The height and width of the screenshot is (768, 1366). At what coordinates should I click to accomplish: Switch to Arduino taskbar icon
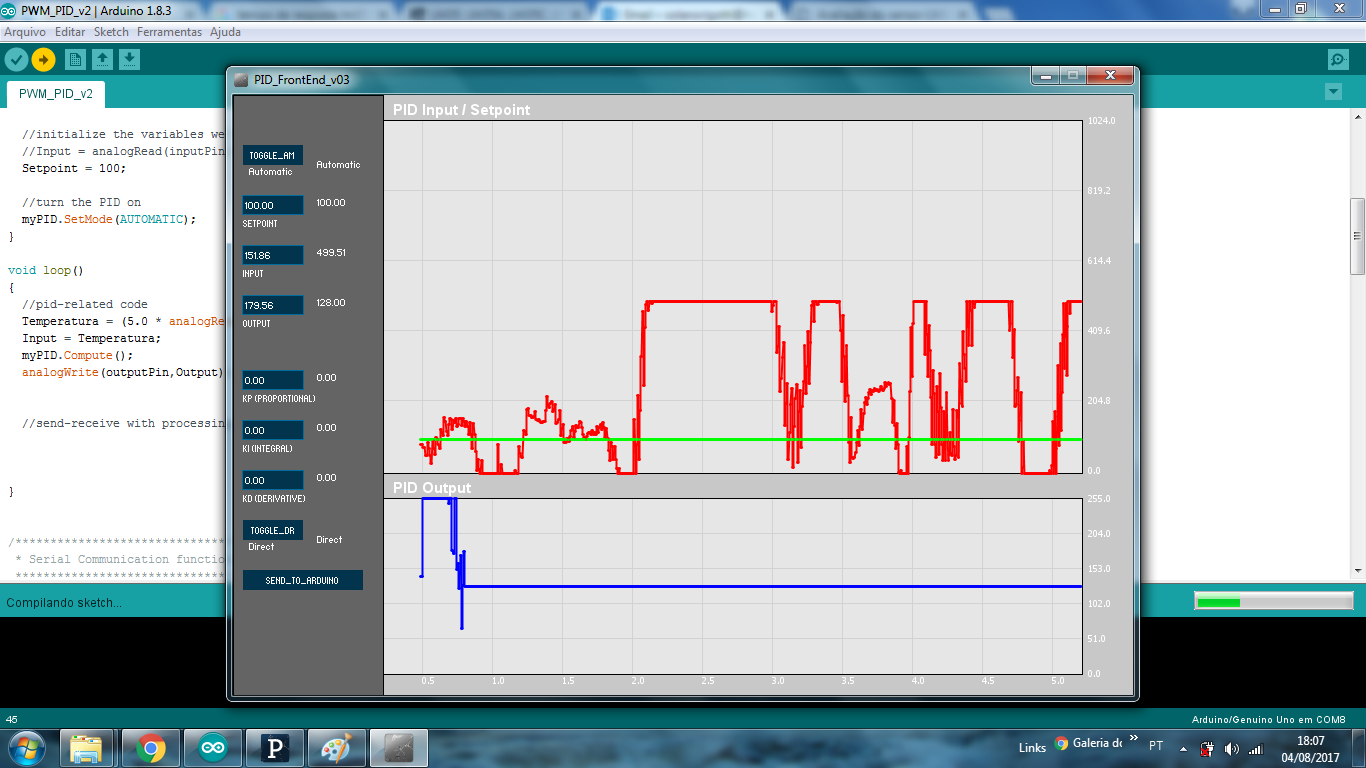click(x=213, y=748)
